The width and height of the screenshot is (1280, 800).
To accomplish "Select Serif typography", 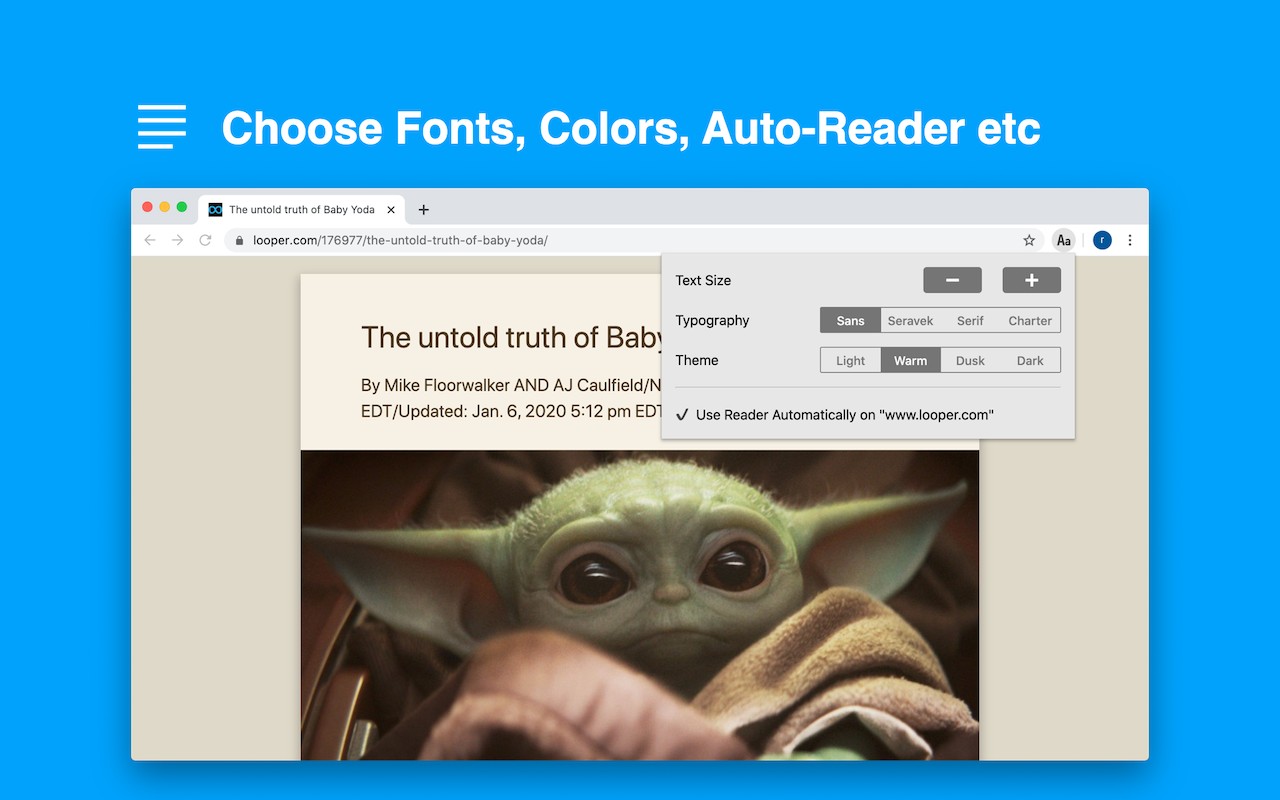I will (970, 320).
